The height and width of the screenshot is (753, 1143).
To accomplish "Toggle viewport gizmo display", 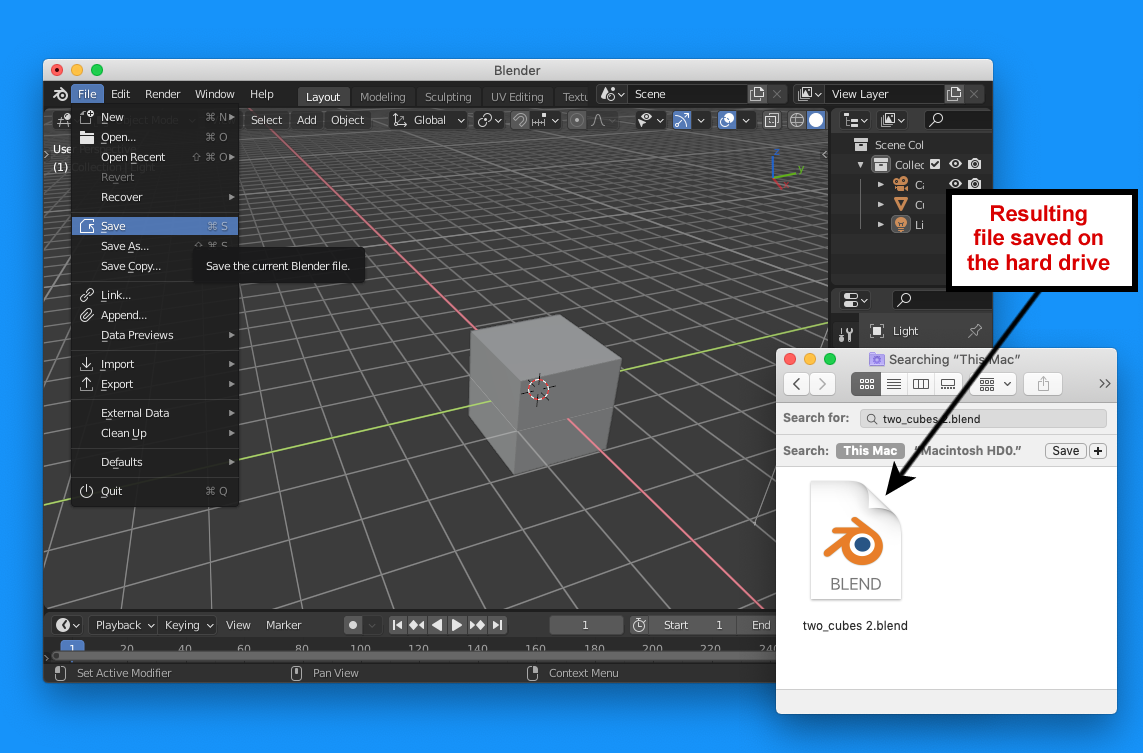I will [x=682, y=120].
